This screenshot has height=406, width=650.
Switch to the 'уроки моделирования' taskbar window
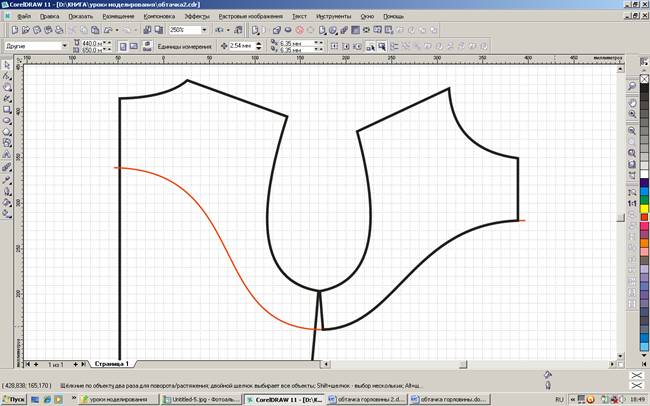(119, 399)
